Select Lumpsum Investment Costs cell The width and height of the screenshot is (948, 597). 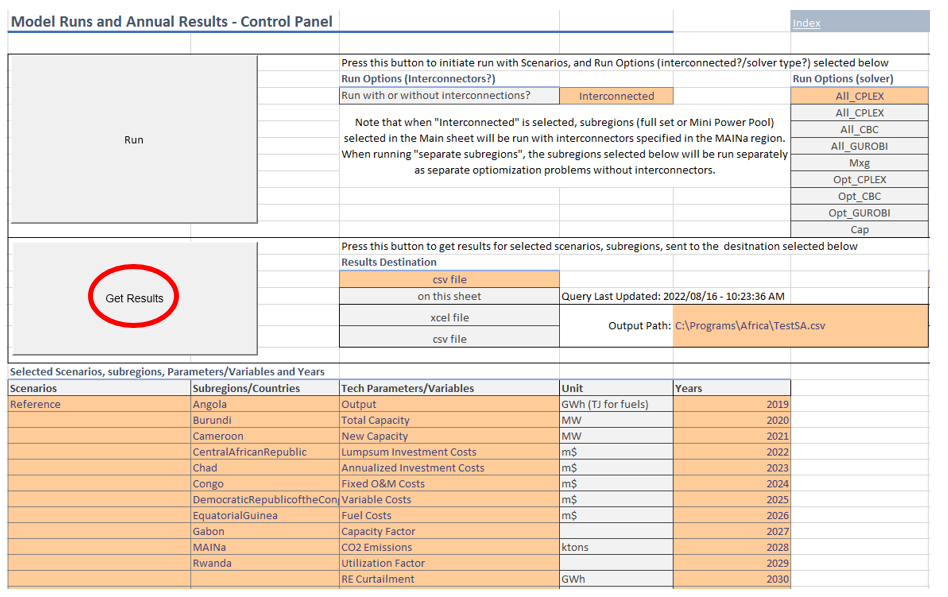(x=449, y=452)
